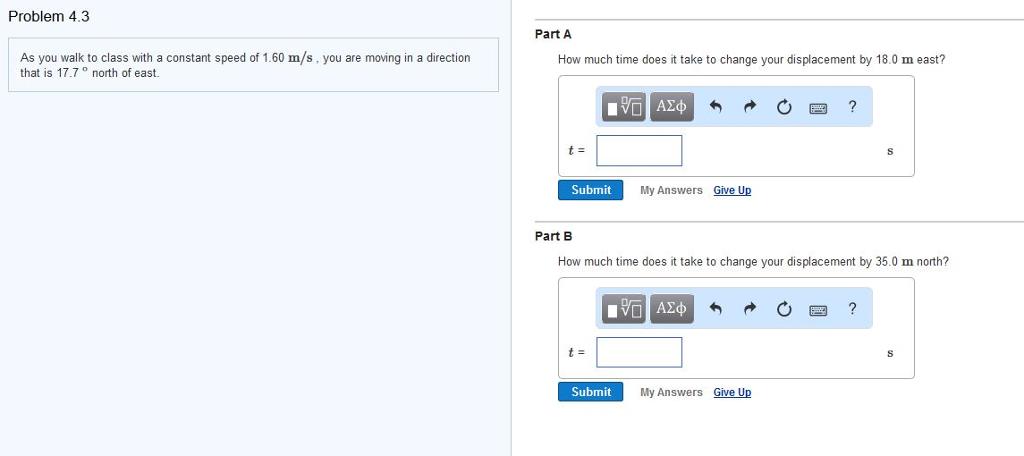Open Greek symbols menu in Part B
The height and width of the screenshot is (456, 1024).
point(671,308)
